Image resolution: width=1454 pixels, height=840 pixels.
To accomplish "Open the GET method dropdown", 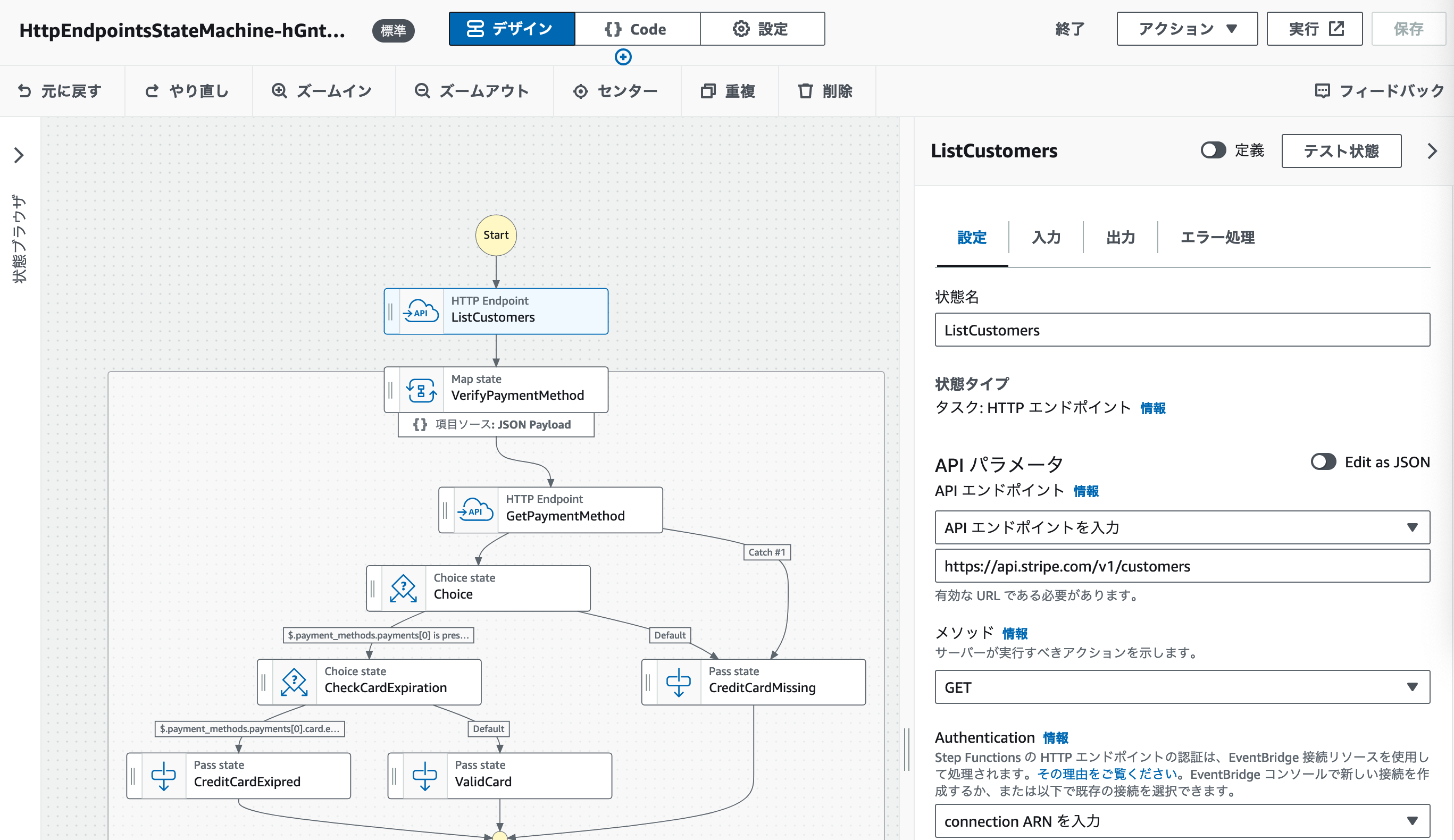I will pos(1182,687).
